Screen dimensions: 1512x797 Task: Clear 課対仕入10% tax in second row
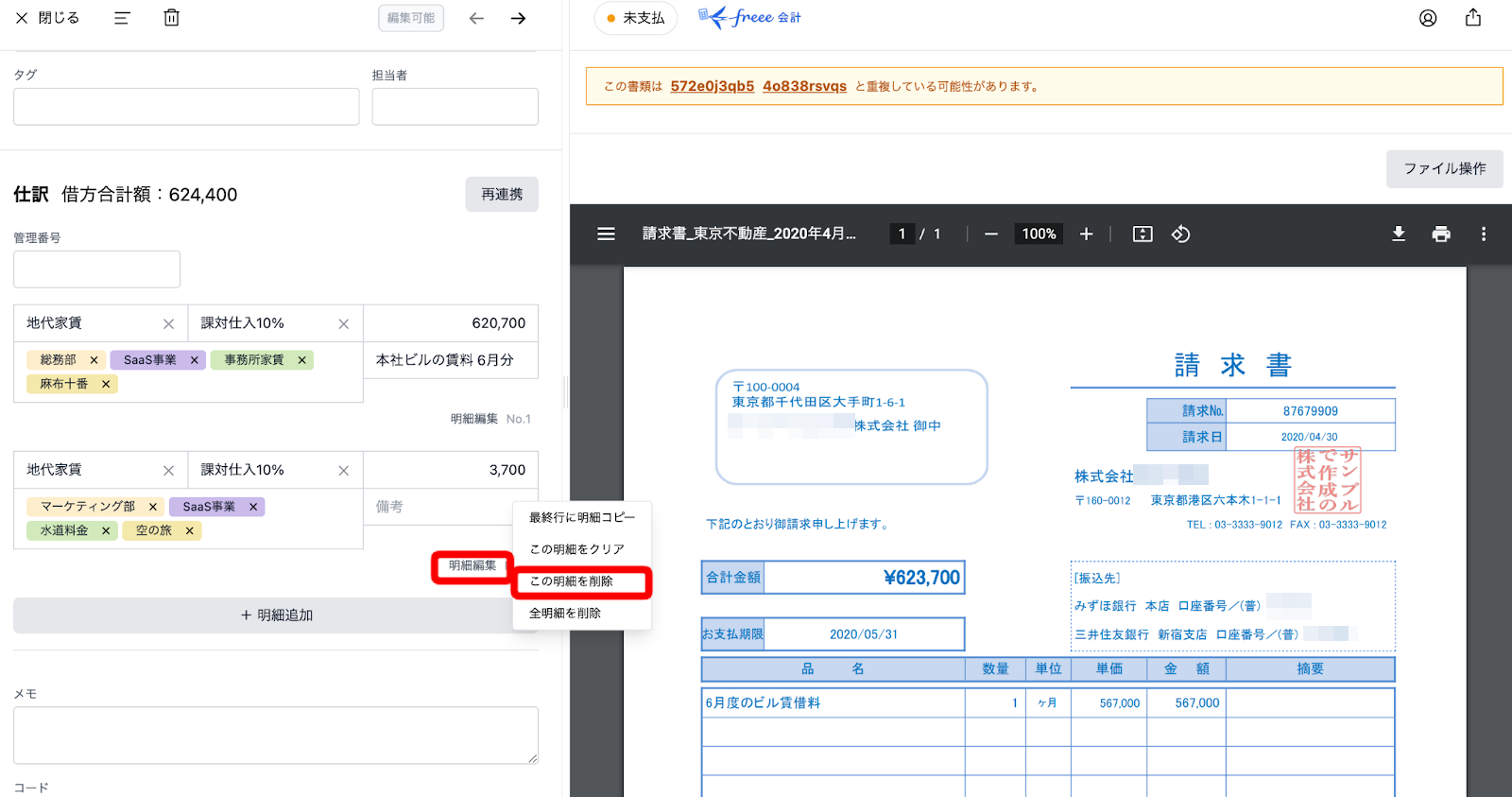tap(343, 470)
